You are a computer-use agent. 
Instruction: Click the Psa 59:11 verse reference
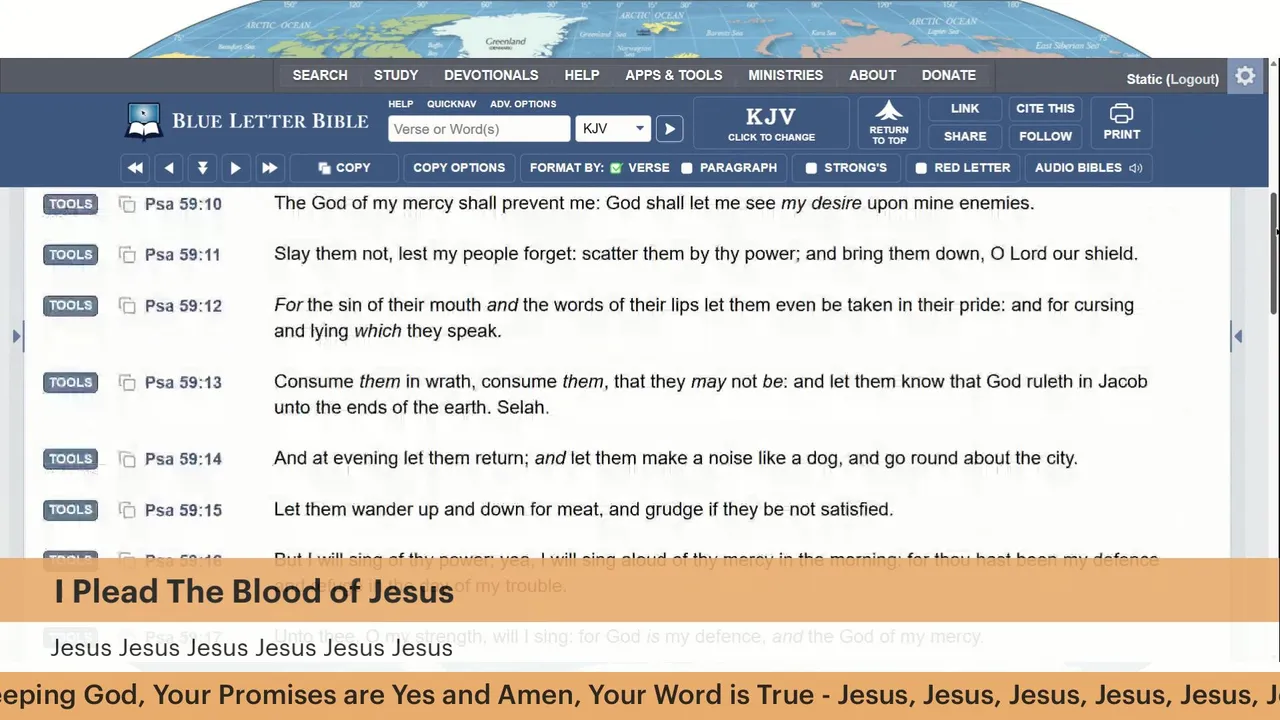click(183, 255)
